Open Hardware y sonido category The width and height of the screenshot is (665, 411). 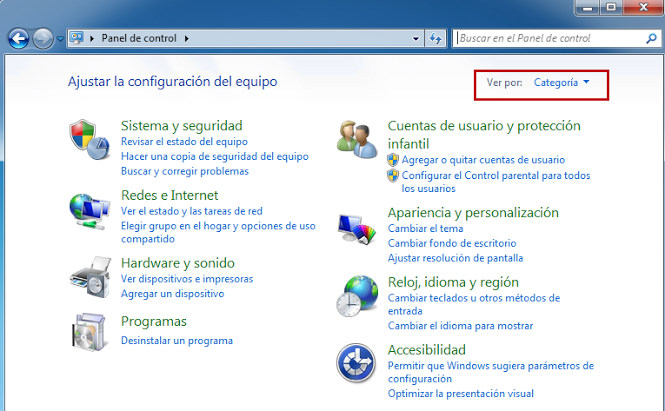pos(178,263)
